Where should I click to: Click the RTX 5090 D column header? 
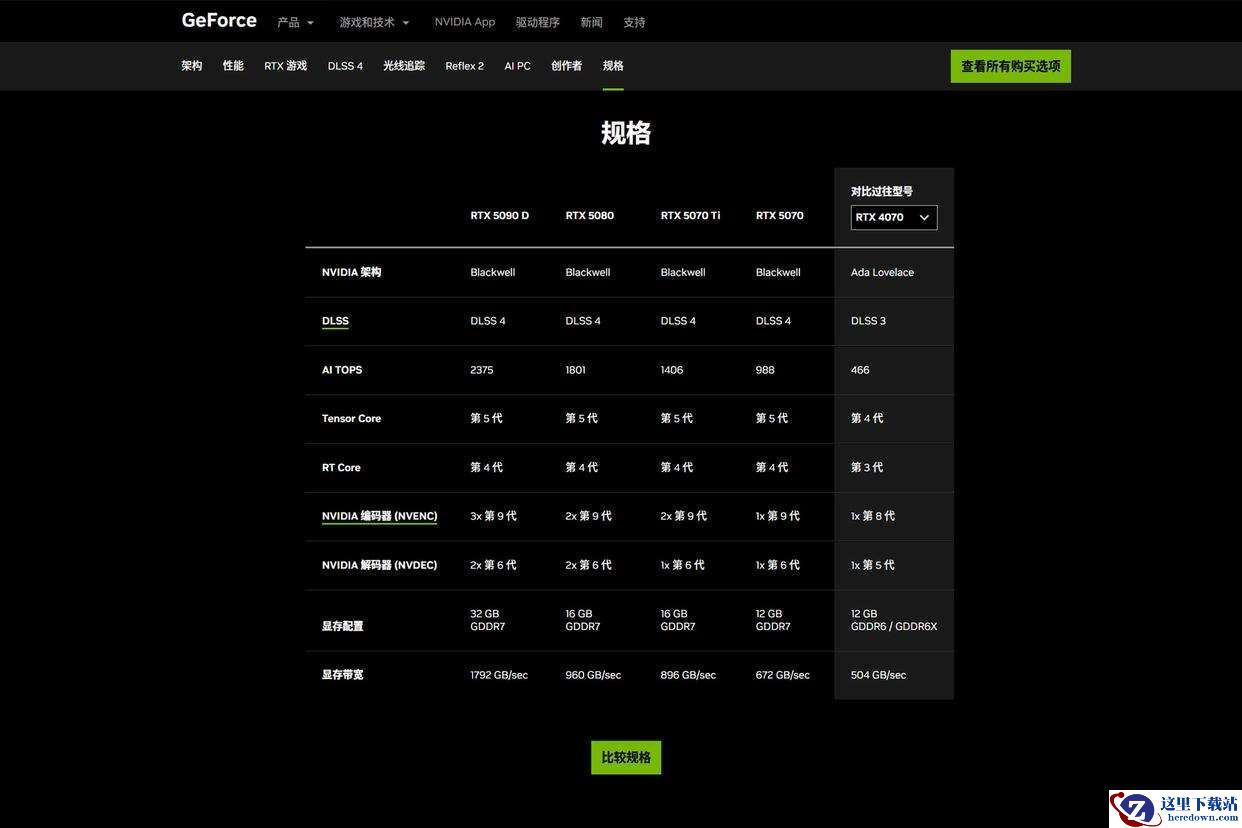click(499, 215)
